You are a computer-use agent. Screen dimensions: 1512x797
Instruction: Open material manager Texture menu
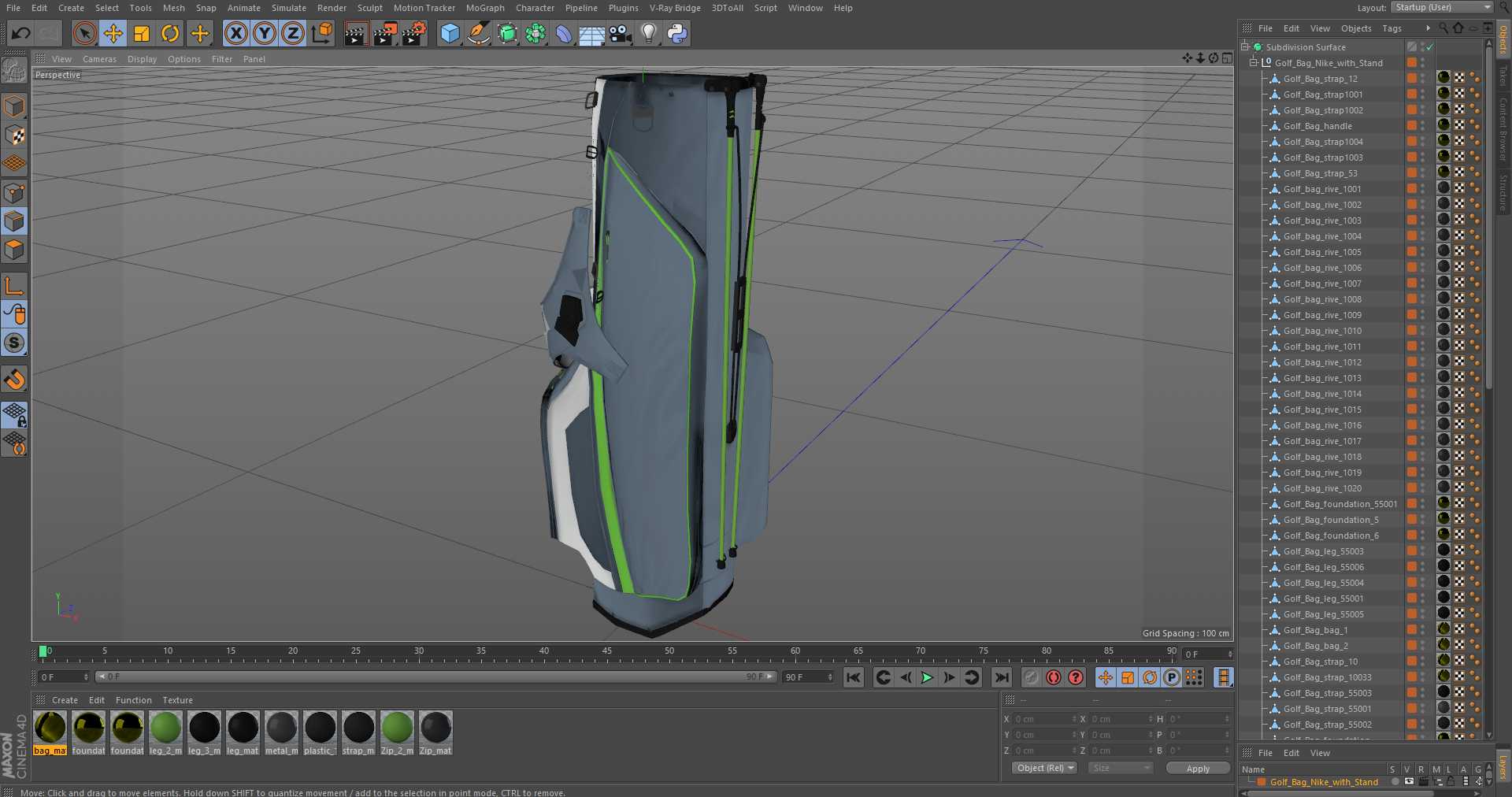point(177,700)
